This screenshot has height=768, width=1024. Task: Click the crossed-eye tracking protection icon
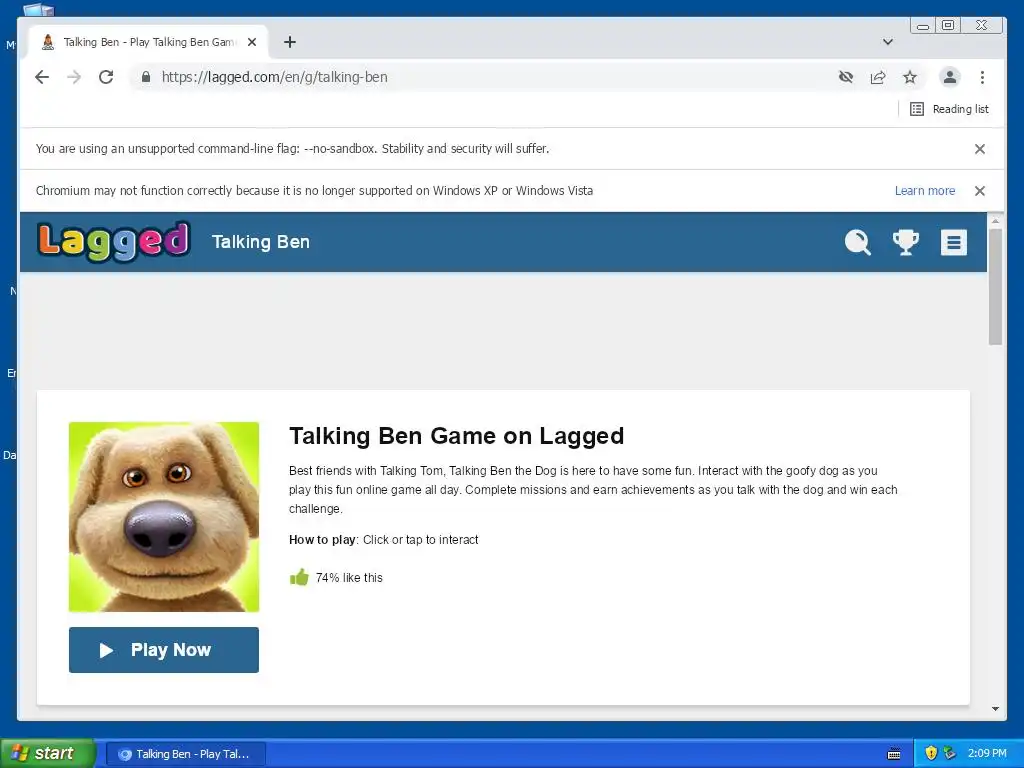(x=846, y=77)
